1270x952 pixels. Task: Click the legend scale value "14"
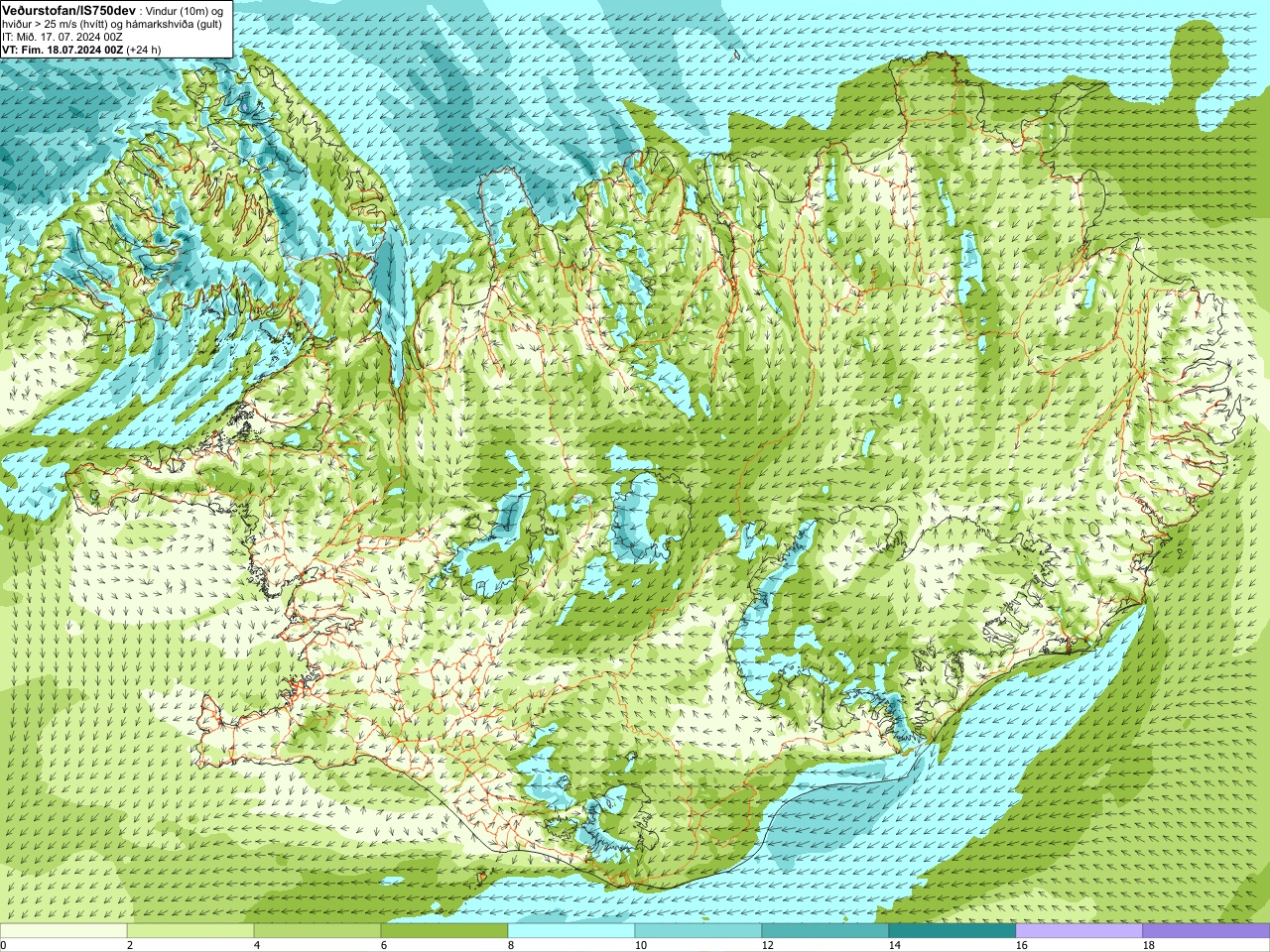(895, 946)
